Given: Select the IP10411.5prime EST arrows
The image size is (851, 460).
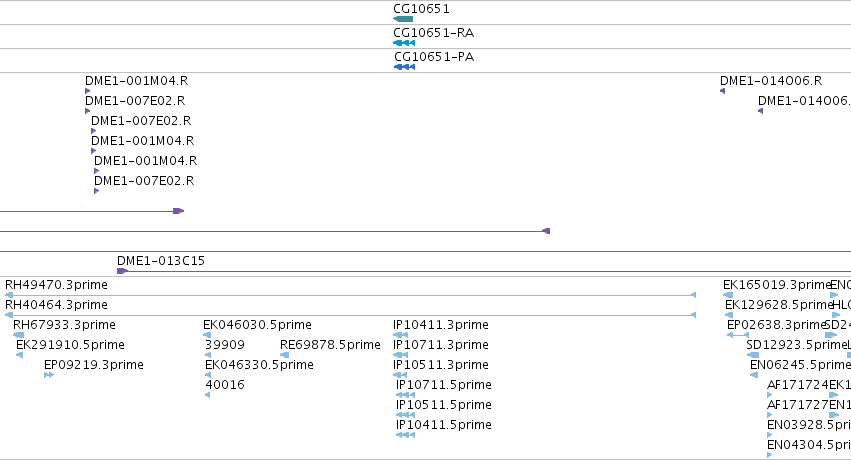Looking at the screenshot, I should 405,435.
